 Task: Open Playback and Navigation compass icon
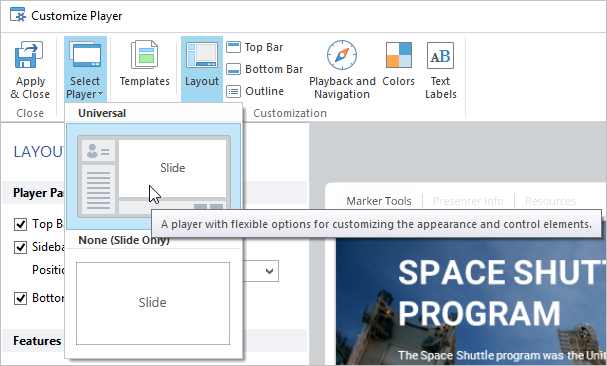[x=342, y=55]
